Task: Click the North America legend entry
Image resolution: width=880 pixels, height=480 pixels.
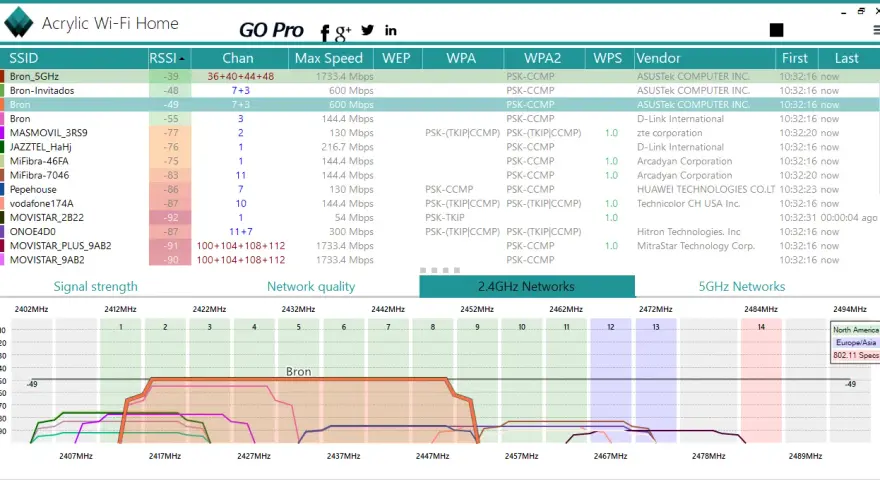Action: [x=855, y=330]
